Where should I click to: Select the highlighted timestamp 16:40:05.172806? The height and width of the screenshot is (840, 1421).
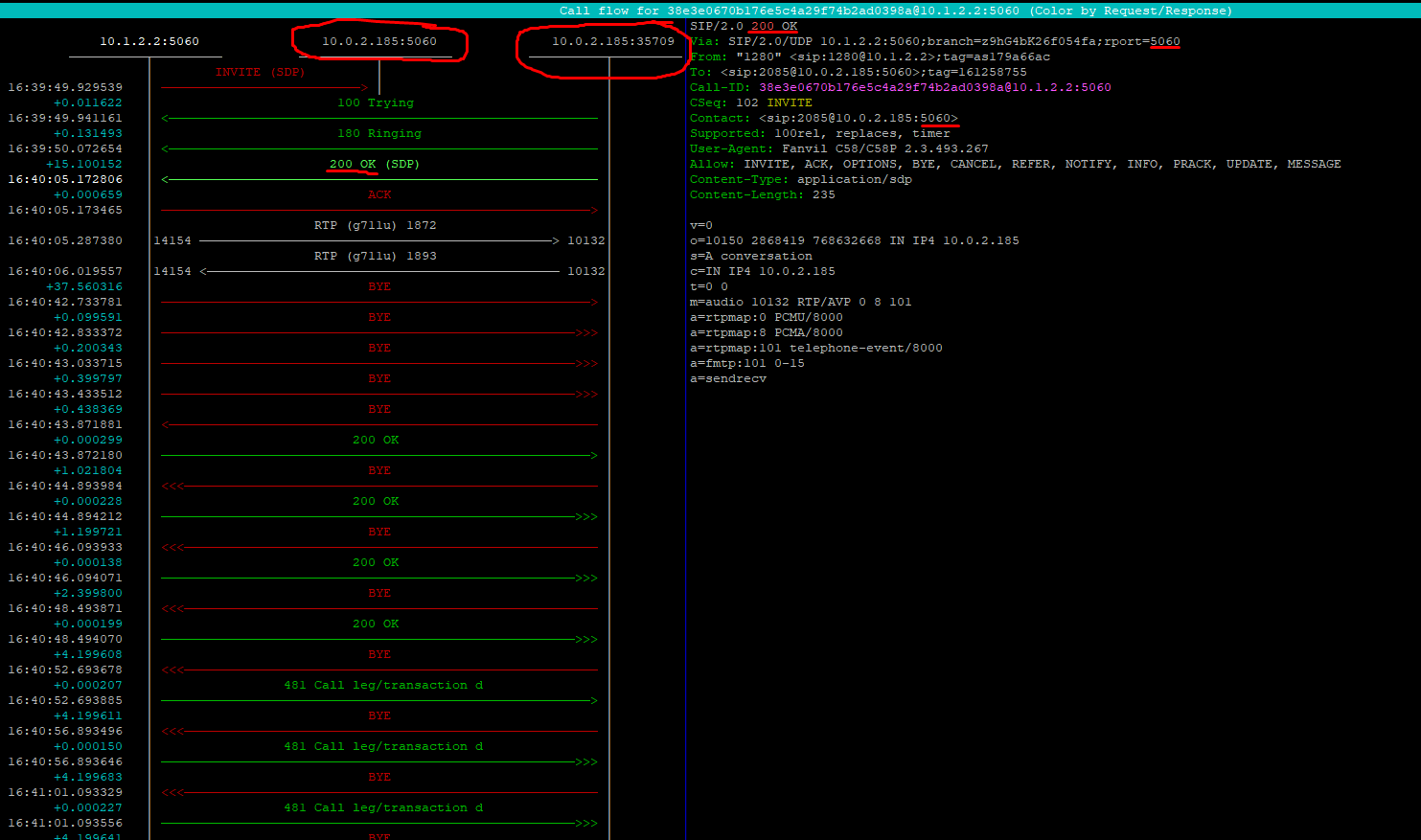(x=65, y=180)
